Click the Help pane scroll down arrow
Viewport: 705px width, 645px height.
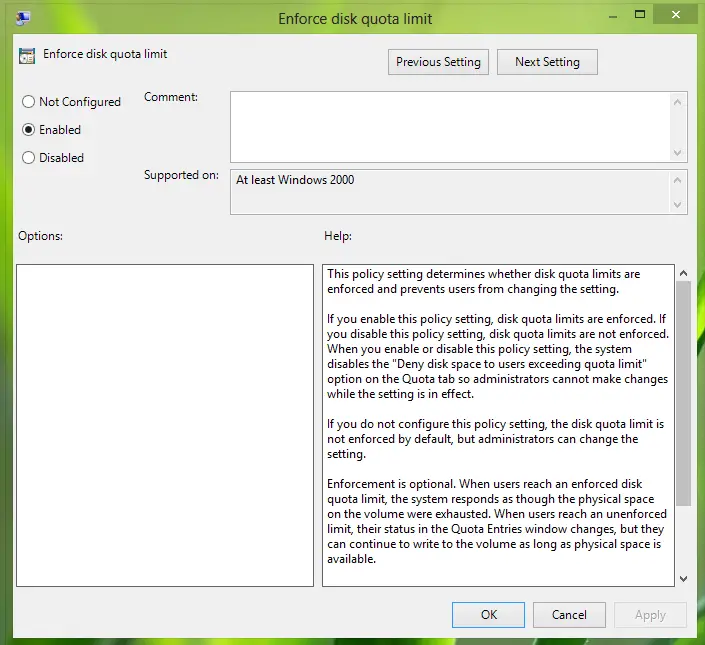tap(683, 578)
